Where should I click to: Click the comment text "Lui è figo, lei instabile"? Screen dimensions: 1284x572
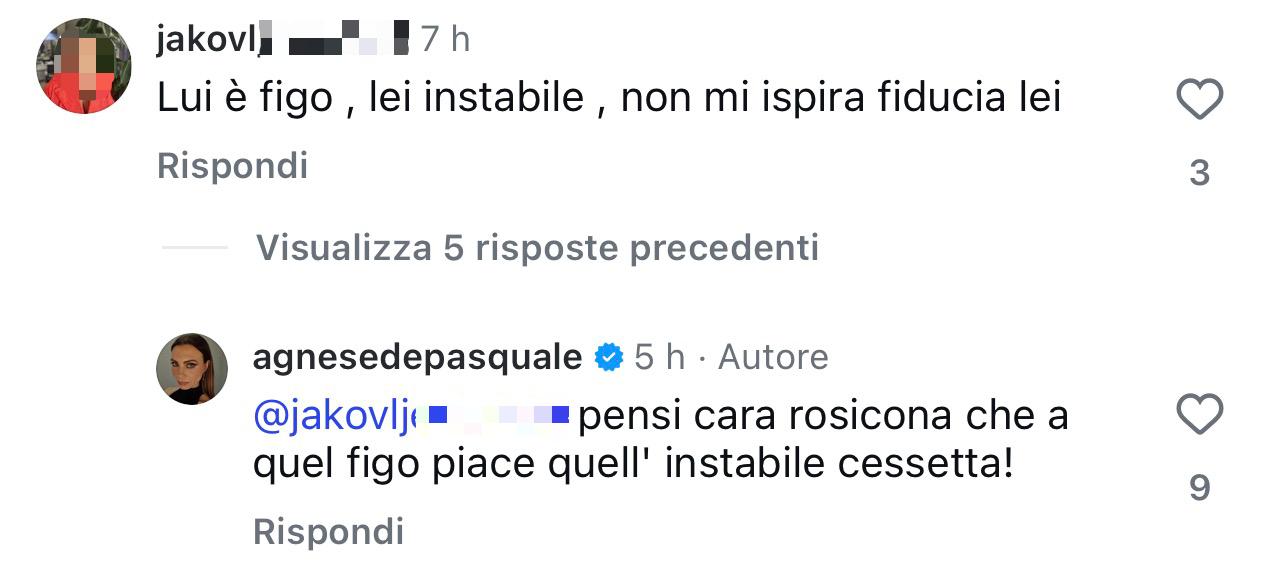click(608, 98)
